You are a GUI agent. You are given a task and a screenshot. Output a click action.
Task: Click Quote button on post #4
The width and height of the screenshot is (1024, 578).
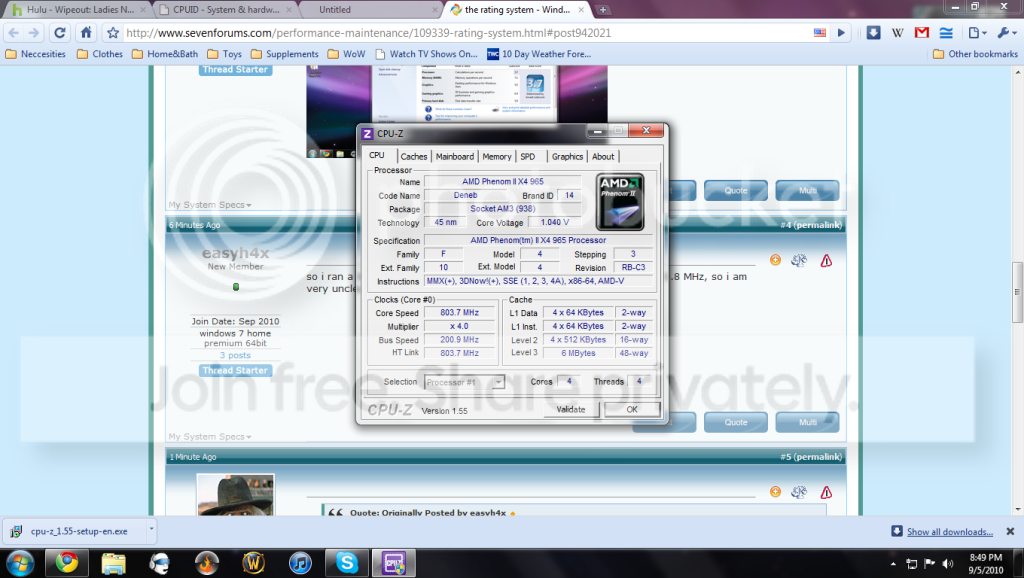coord(735,422)
